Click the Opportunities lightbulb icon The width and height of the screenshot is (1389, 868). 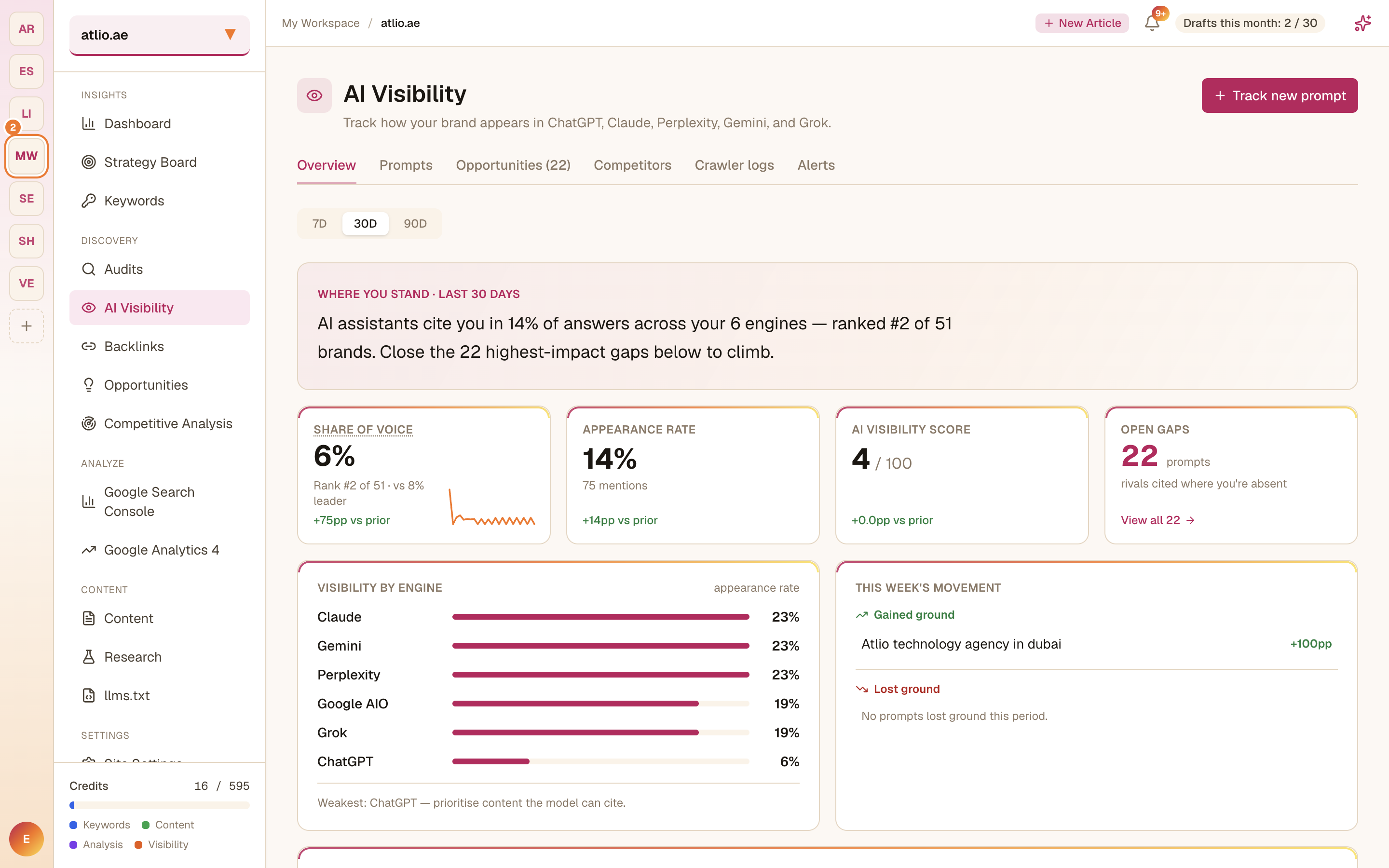tap(88, 385)
